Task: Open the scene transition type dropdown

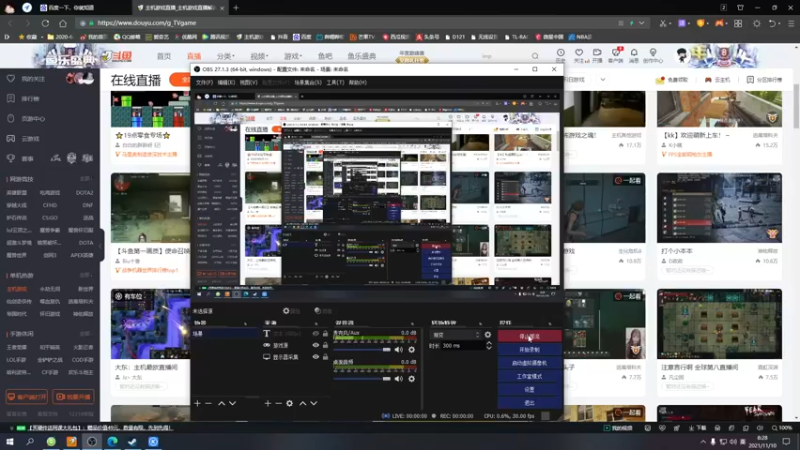Action: 456,335
